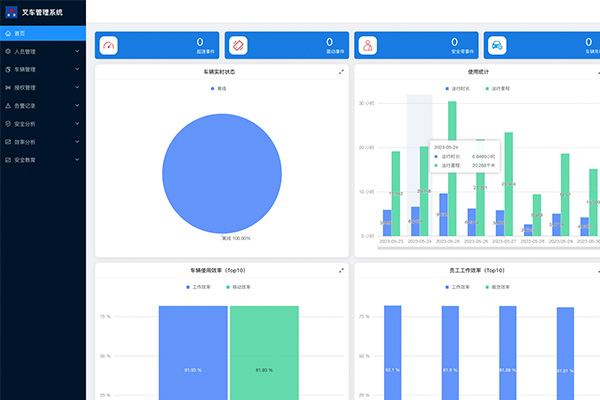Toggle 工作效率 legend in 员工工作效率 chart
The width and height of the screenshot is (600, 400).
(x=457, y=287)
